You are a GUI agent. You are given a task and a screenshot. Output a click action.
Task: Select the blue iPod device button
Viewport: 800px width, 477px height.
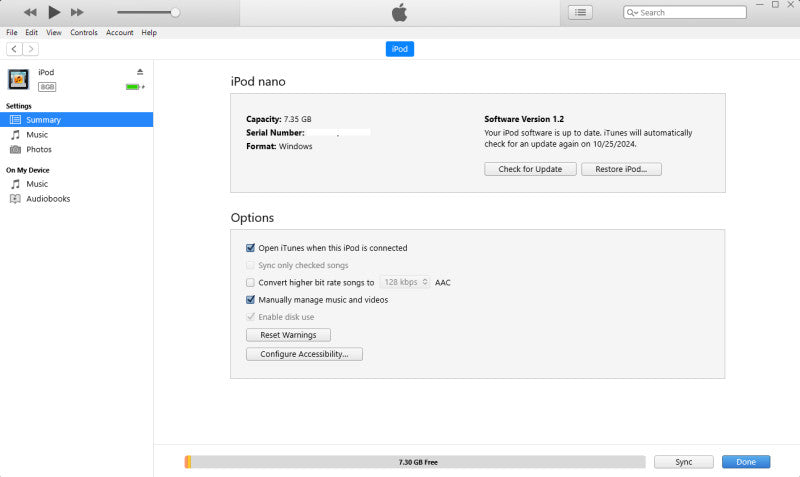point(399,49)
